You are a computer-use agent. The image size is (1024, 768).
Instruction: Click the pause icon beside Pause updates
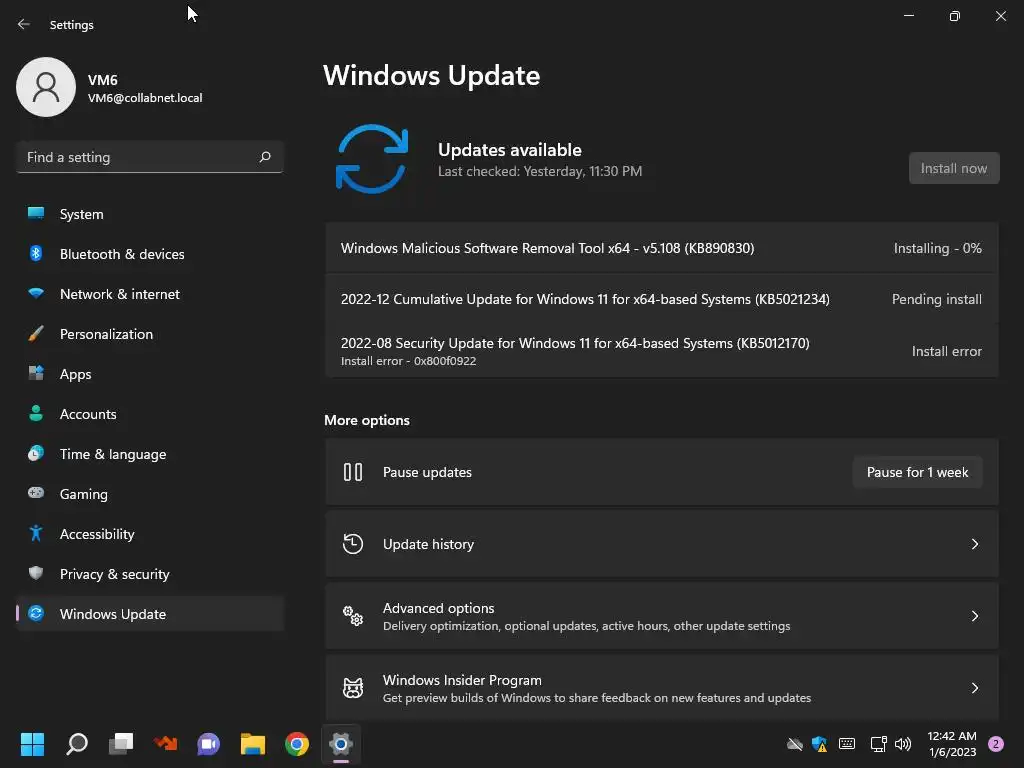point(353,472)
